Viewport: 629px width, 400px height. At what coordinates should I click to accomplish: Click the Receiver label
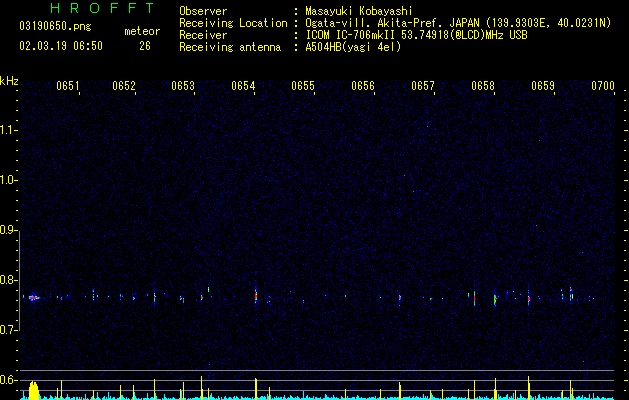[203, 35]
